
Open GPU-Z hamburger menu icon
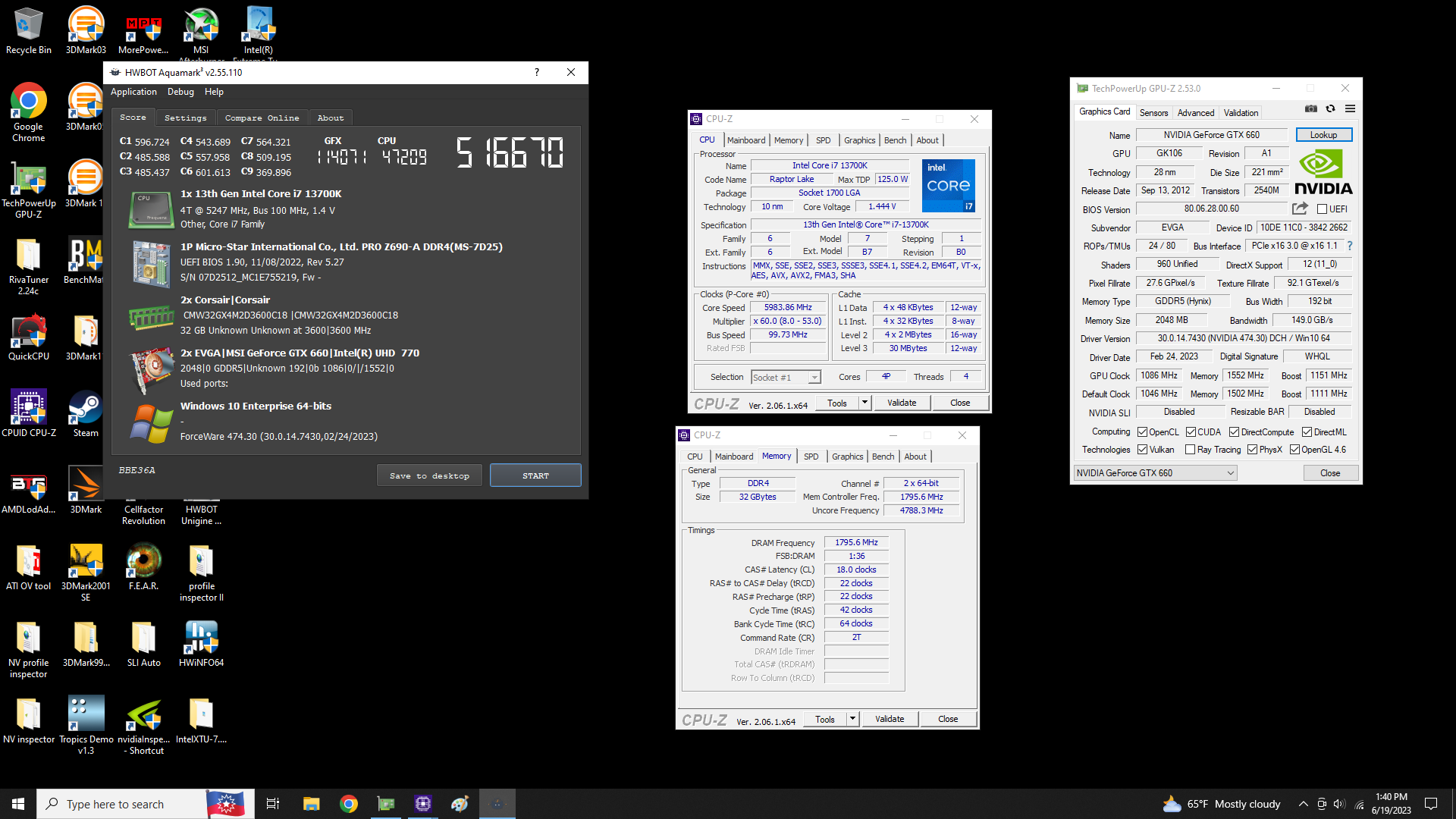click(1350, 108)
